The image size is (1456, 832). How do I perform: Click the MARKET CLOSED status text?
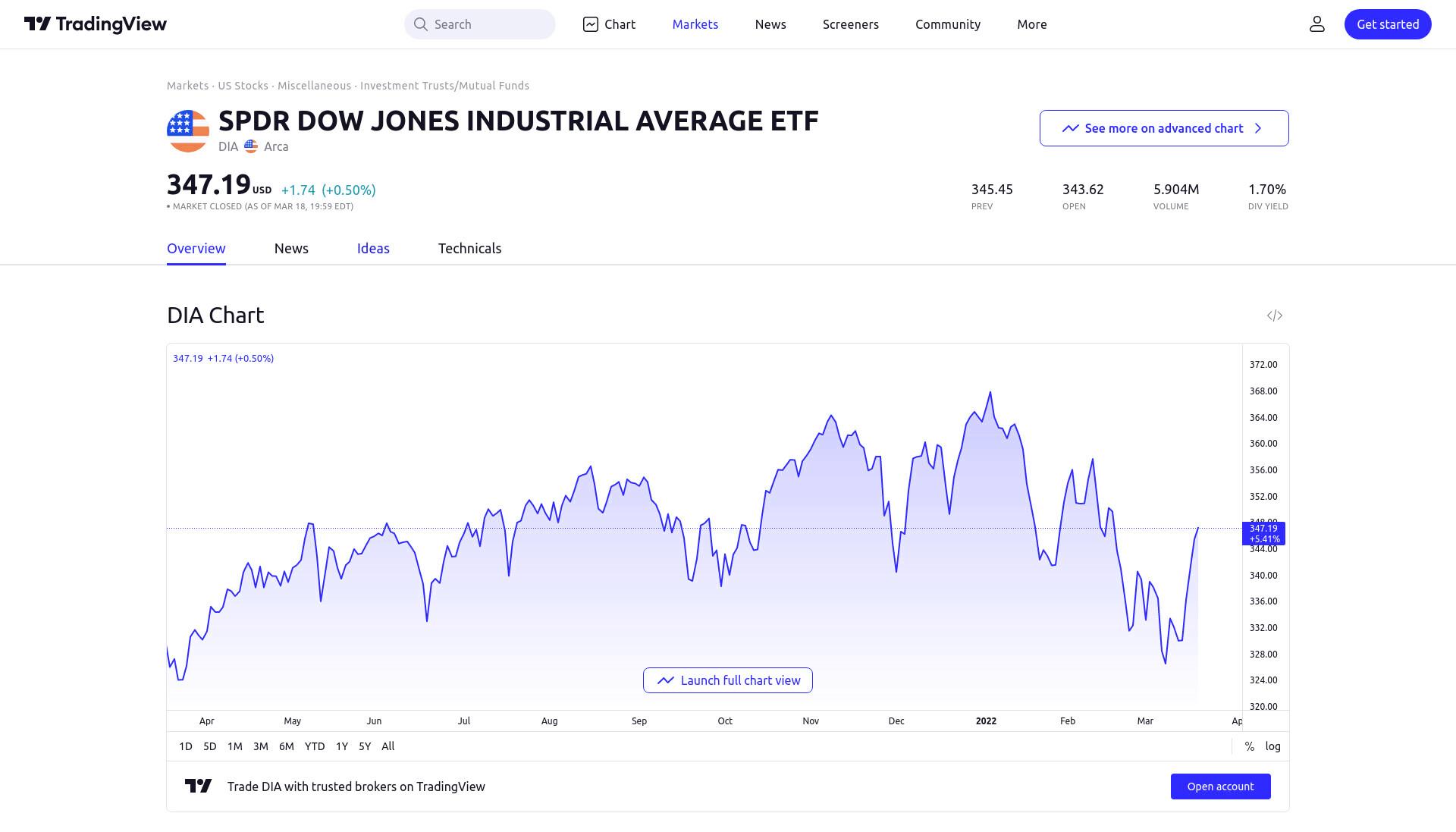[260, 206]
